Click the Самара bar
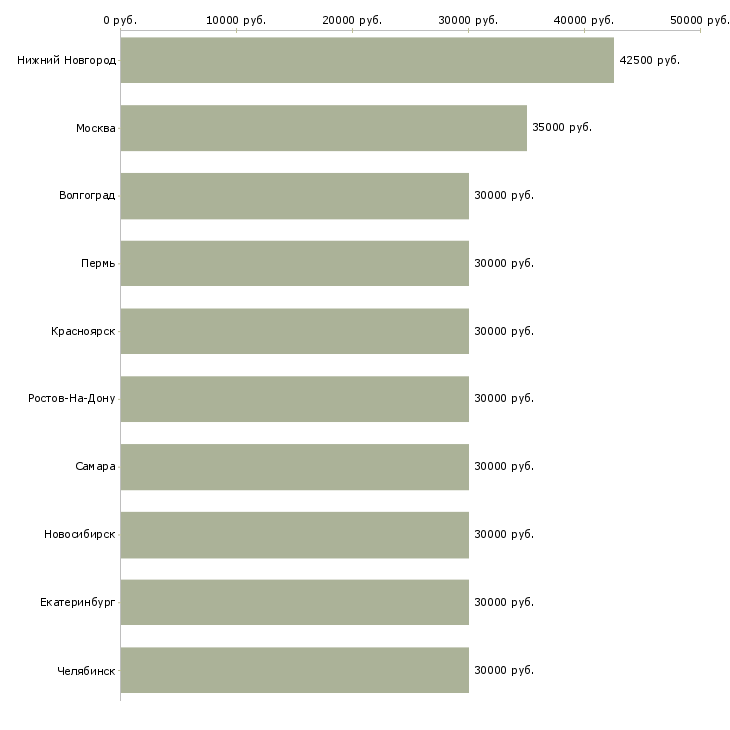This screenshot has width=730, height=730. click(x=295, y=467)
